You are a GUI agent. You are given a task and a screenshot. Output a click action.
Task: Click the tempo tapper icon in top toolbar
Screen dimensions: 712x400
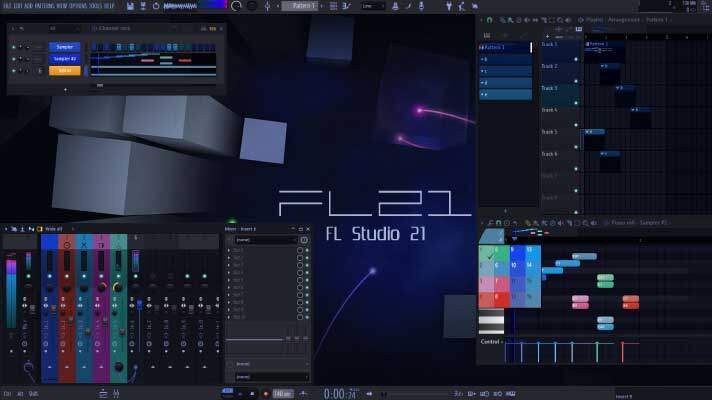156,6
